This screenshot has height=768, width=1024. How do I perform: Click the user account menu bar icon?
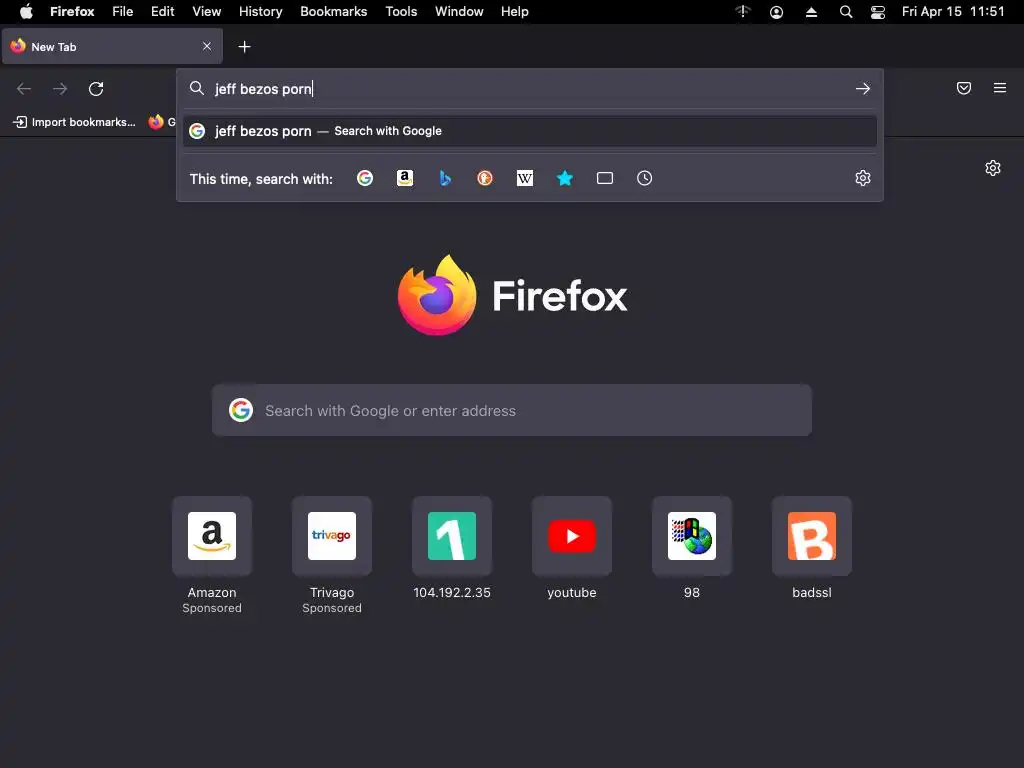coord(776,12)
